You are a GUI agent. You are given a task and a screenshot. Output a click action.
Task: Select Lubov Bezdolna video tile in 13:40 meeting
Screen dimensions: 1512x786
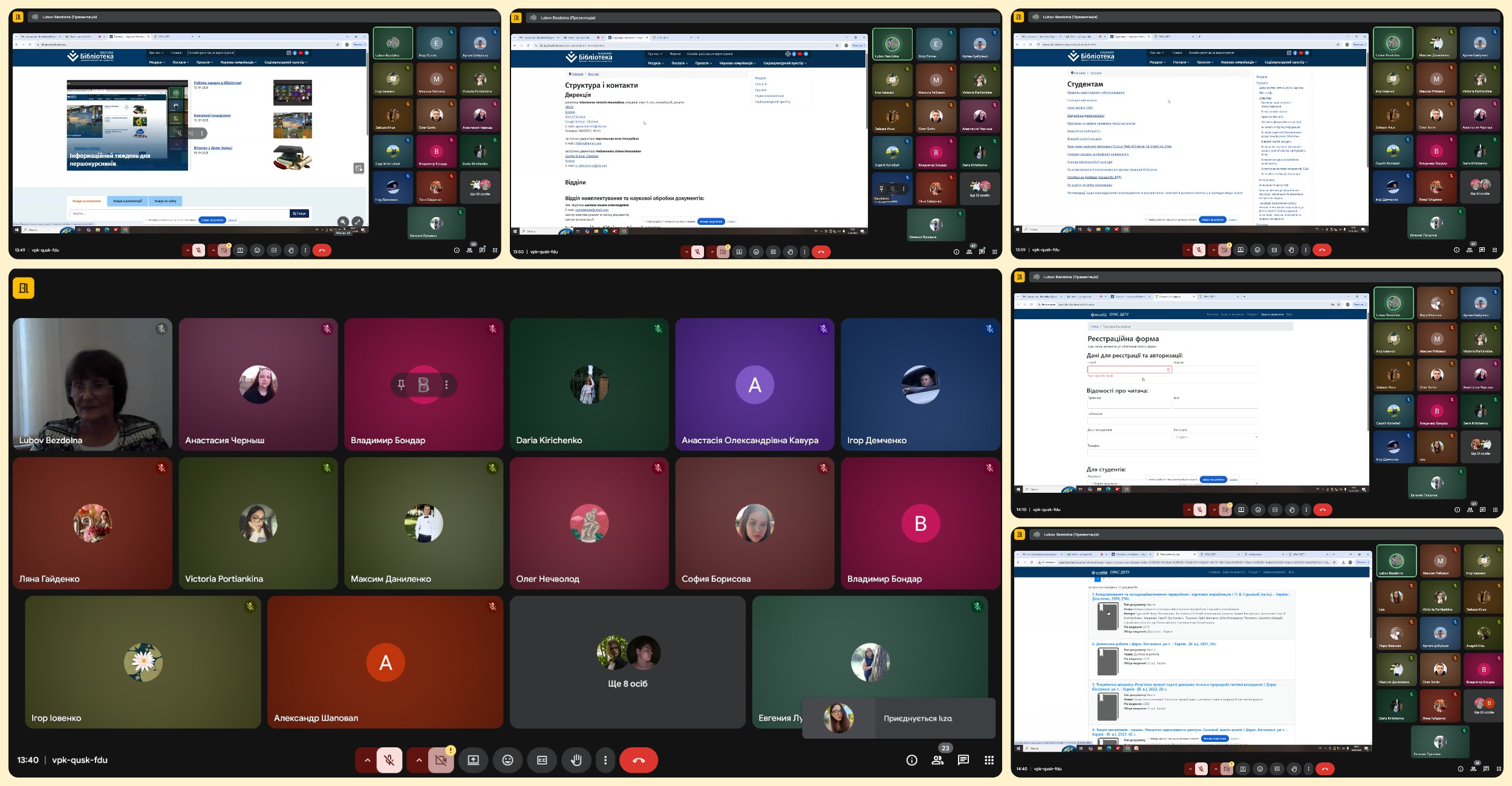click(93, 385)
